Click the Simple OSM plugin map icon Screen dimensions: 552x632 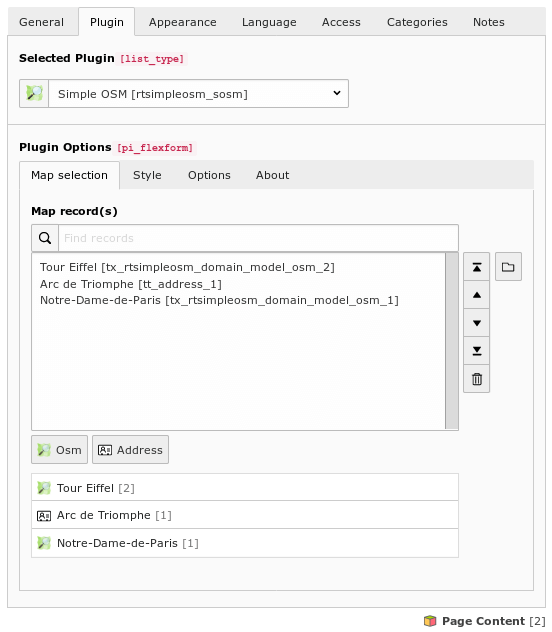pyautogui.click(x=34, y=94)
